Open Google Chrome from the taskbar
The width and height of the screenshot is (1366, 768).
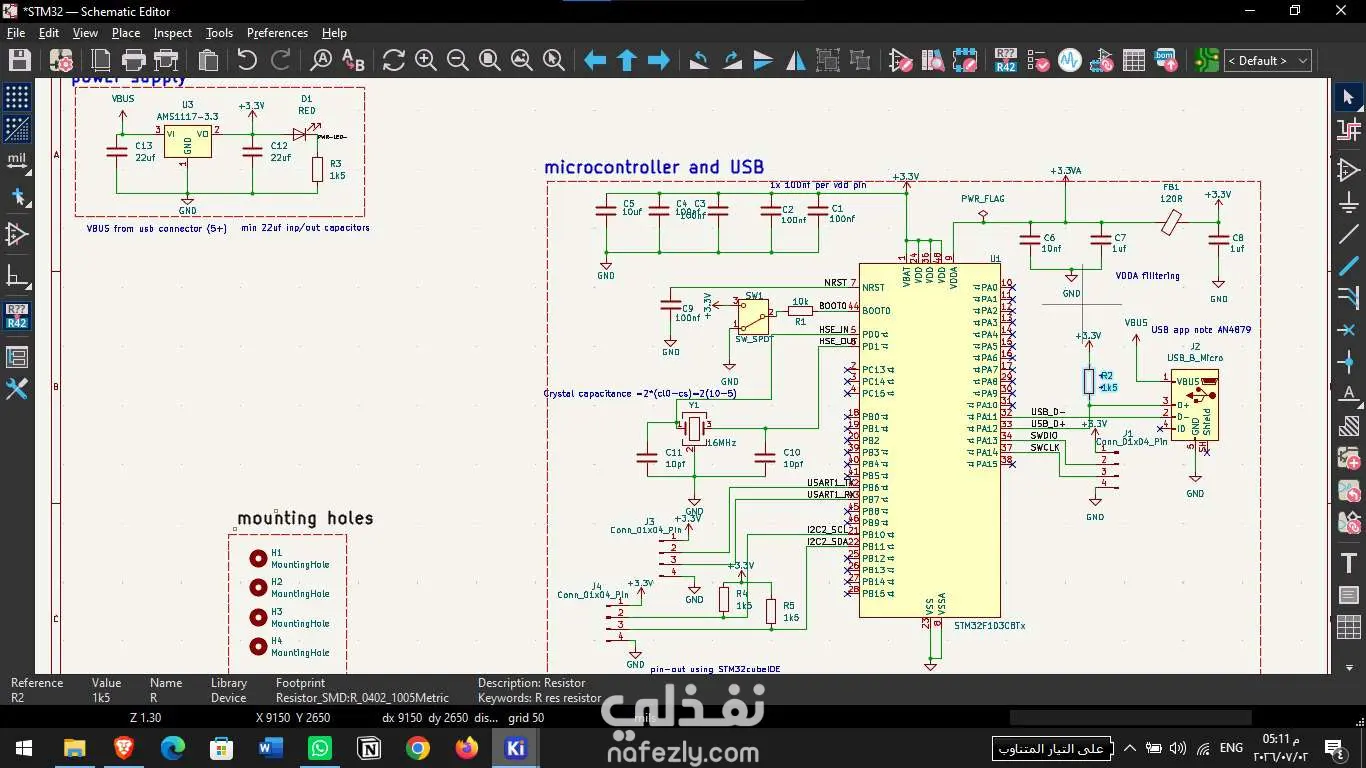(x=418, y=748)
